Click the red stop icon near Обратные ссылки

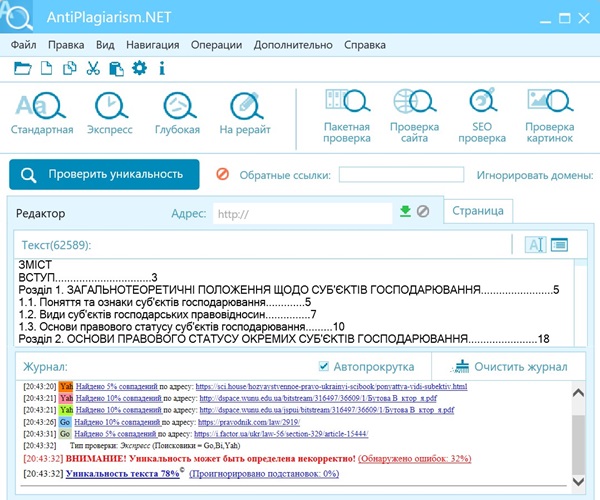coord(222,174)
